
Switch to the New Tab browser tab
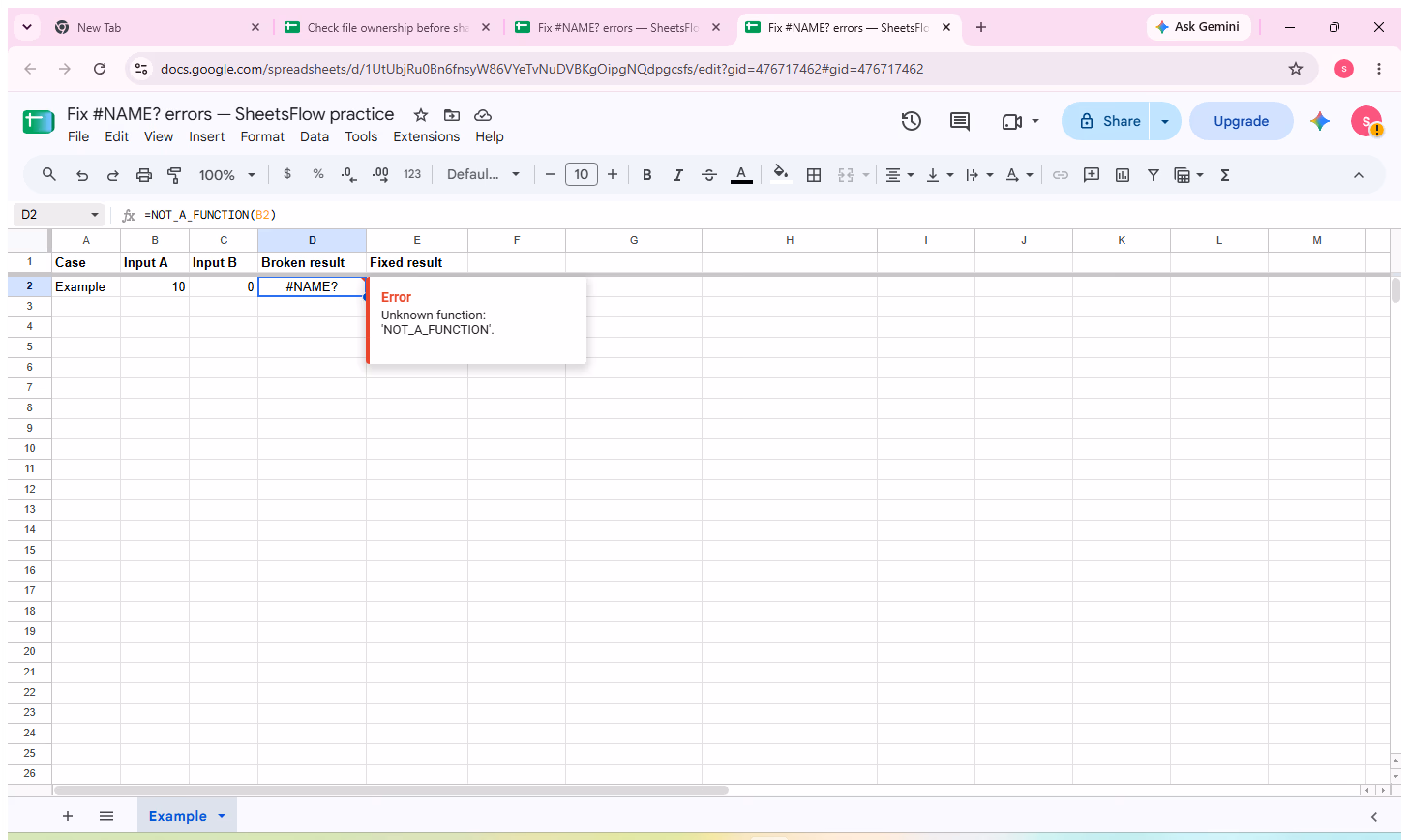tap(159, 28)
